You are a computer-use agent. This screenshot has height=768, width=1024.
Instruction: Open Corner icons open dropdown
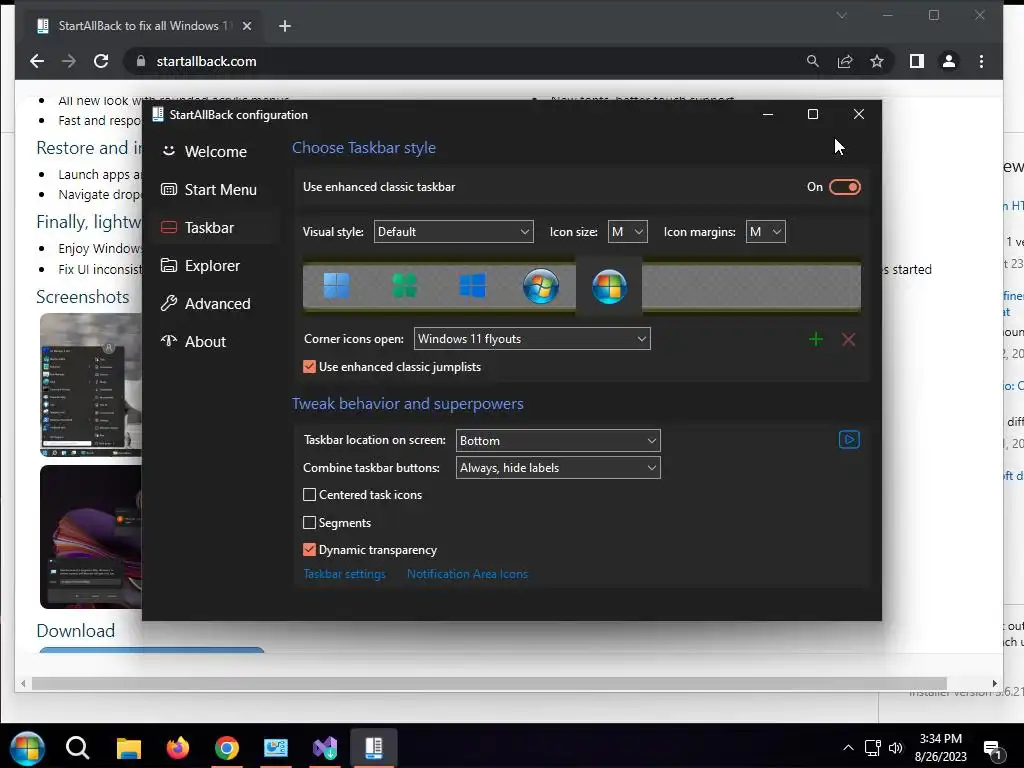532,339
